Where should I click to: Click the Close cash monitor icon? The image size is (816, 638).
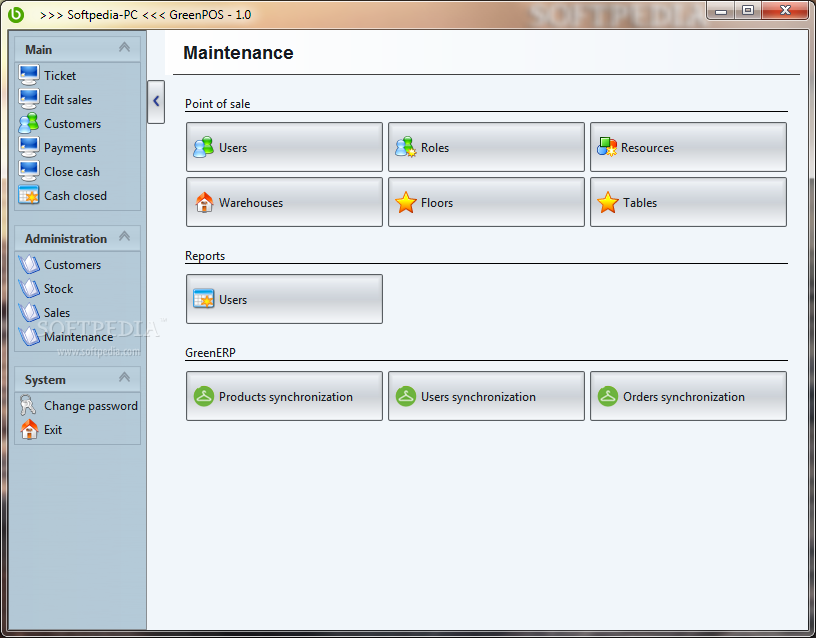pyautogui.click(x=28, y=171)
